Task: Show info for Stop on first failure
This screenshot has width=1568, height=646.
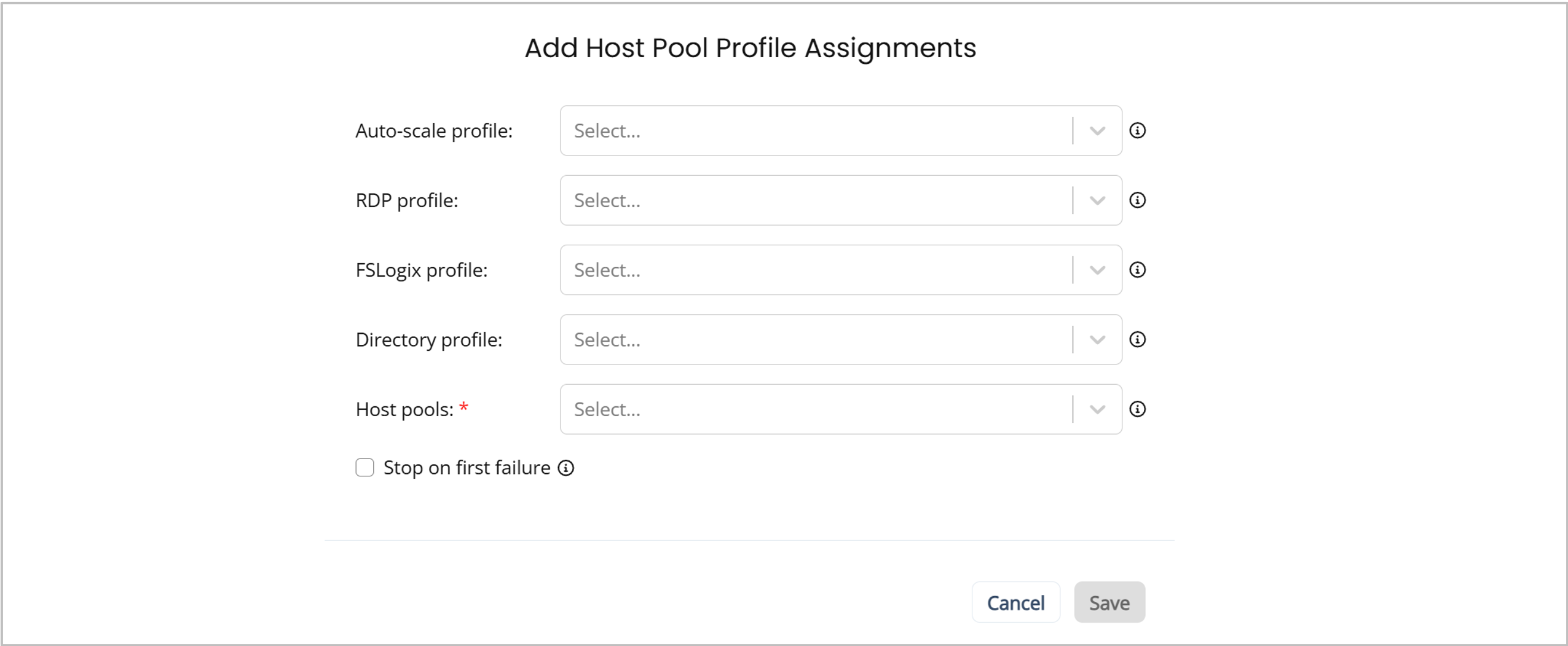Action: pyautogui.click(x=565, y=468)
